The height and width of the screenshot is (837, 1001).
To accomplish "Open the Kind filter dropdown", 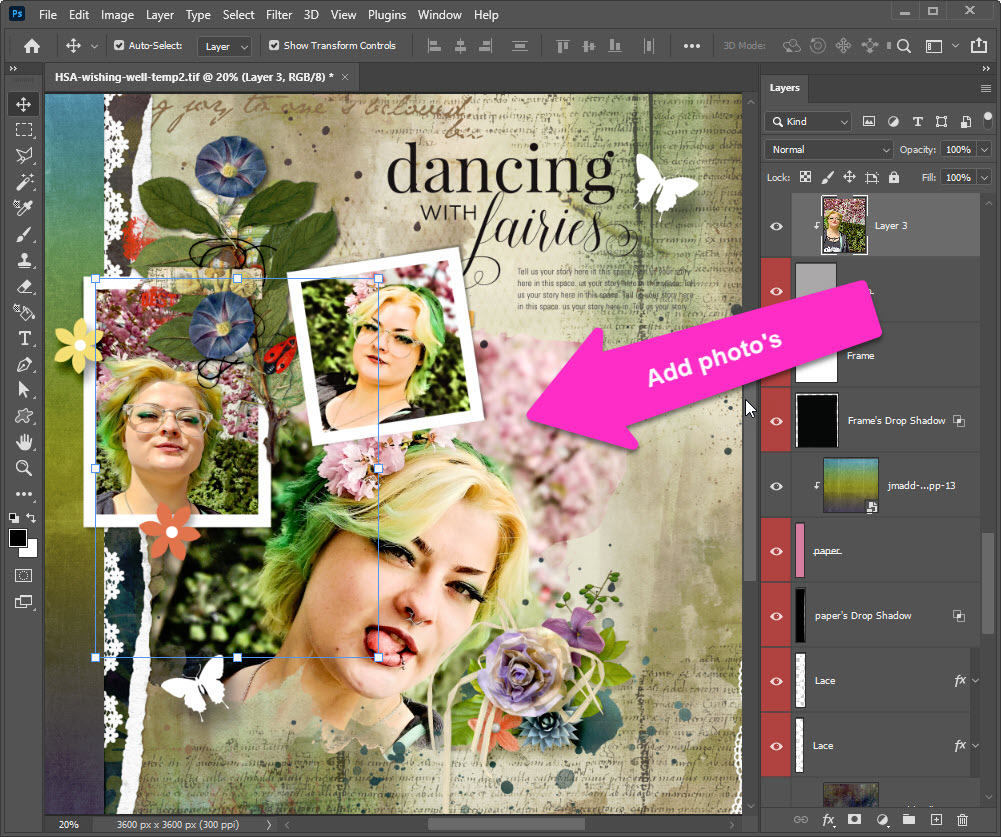I will point(808,122).
